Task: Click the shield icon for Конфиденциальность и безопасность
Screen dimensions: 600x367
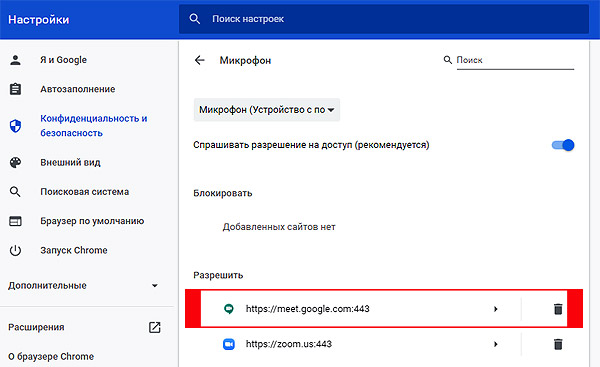Action: (15, 126)
